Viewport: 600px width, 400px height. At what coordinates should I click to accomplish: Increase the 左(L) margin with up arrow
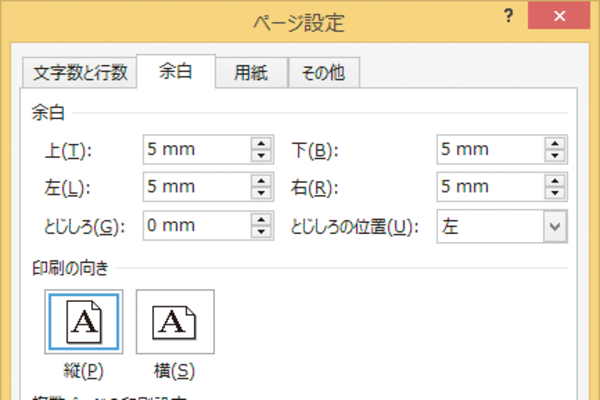click(x=261, y=181)
